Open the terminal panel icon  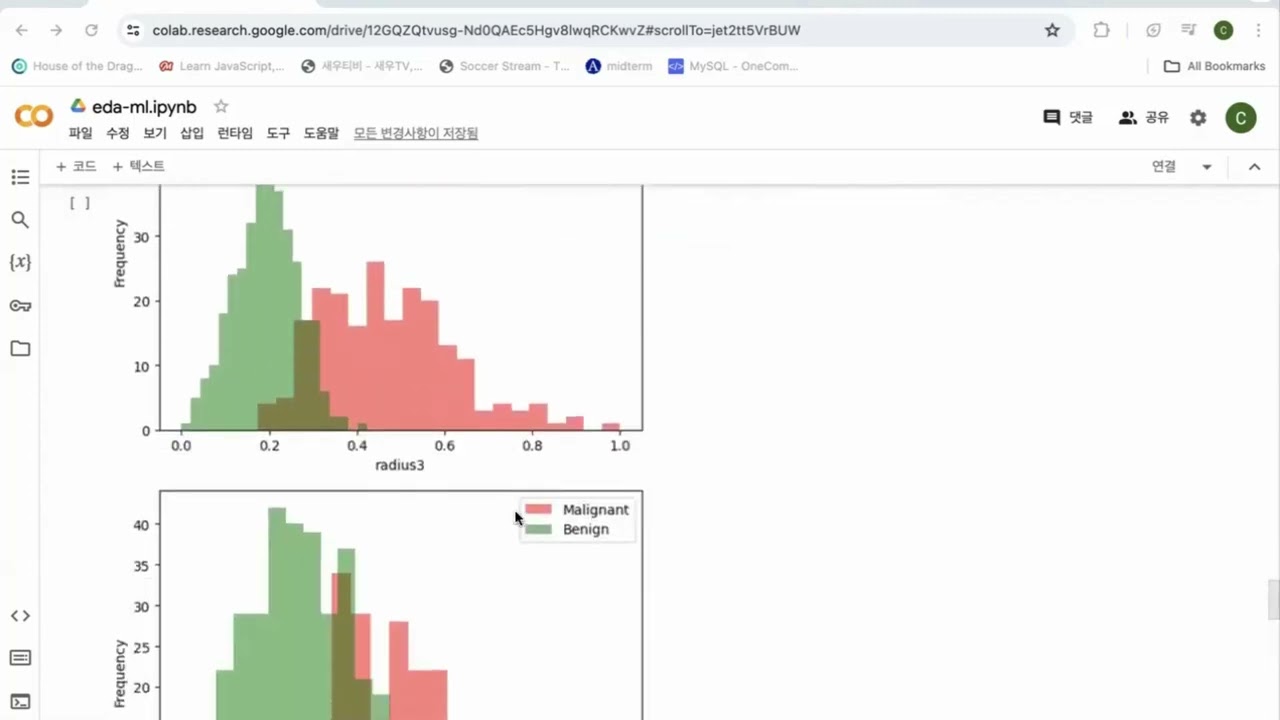[20, 701]
